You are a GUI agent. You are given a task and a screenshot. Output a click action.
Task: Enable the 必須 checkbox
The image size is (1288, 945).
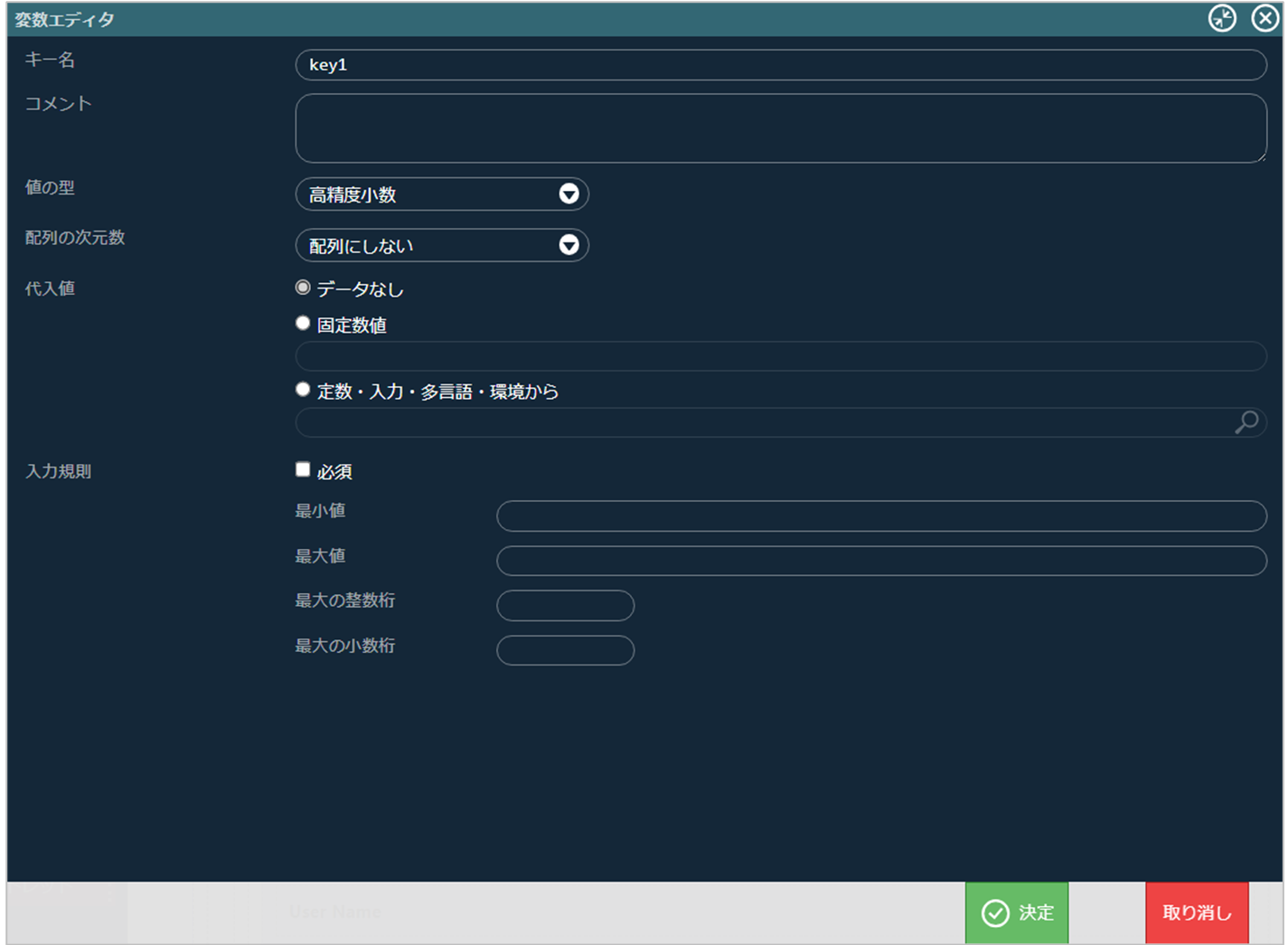point(303,469)
